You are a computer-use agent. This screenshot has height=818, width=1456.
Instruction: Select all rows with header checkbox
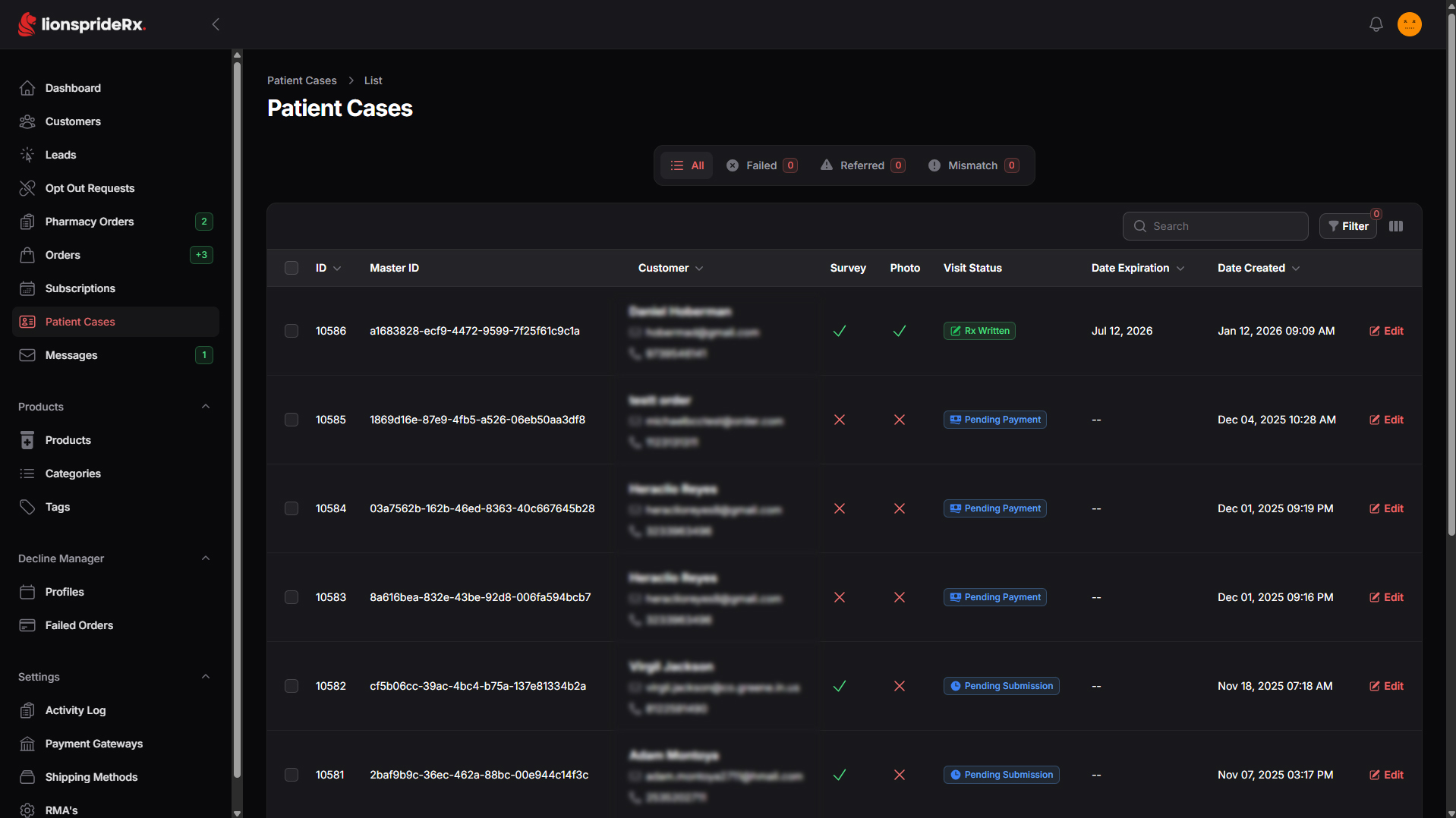coord(292,268)
